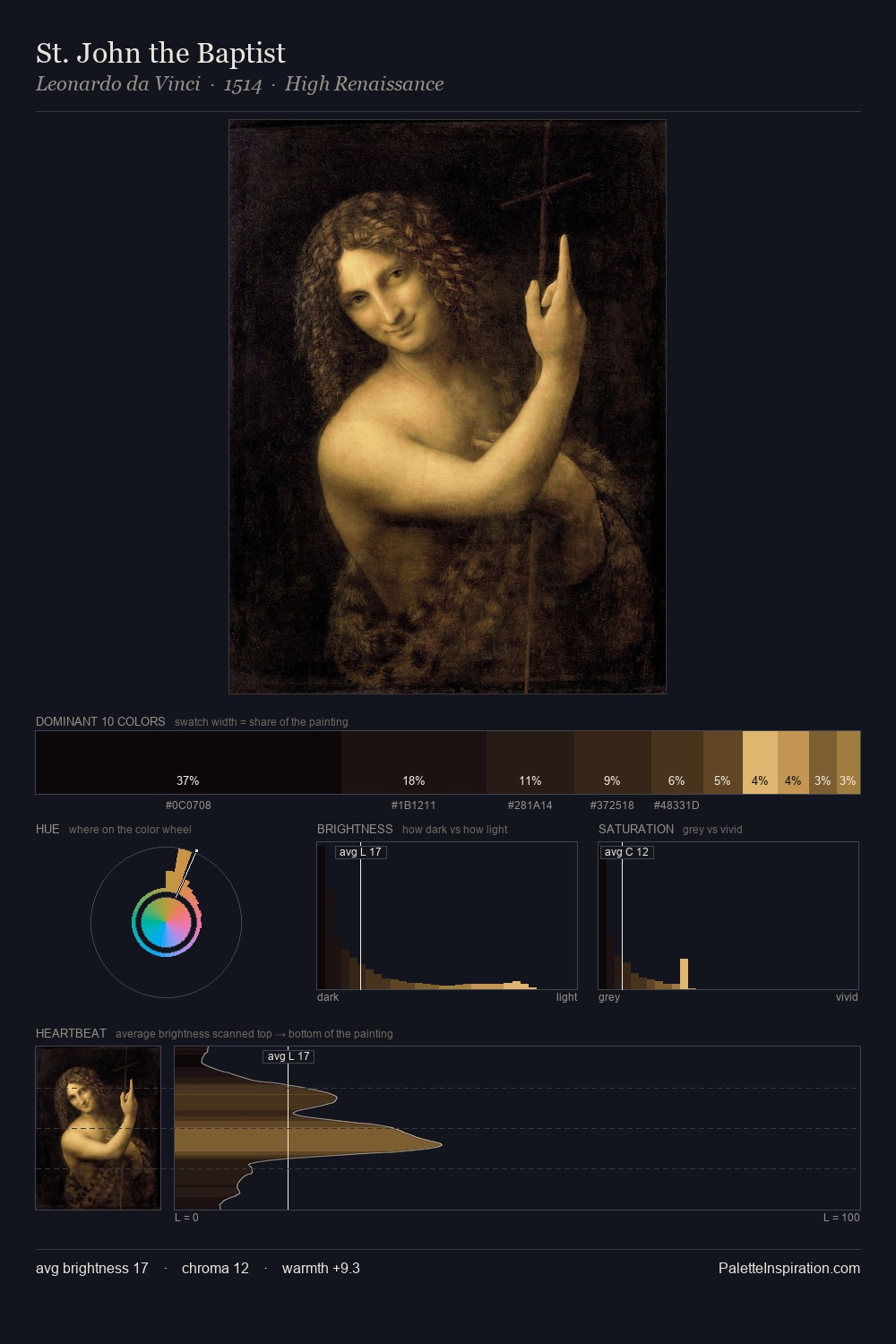
Task: Click the warmth +9.3 footer text
Action: (321, 1269)
